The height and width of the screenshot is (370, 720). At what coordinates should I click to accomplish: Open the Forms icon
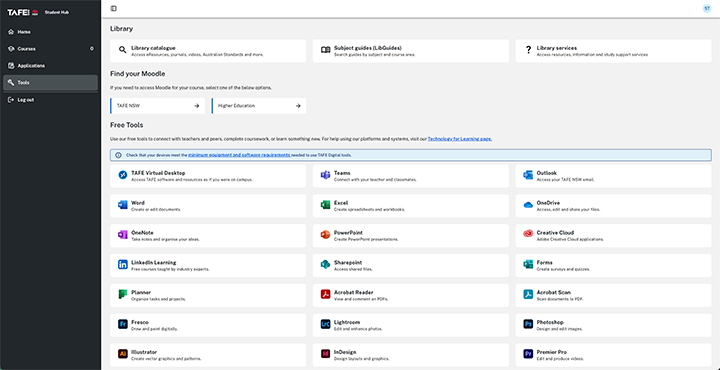(528, 264)
